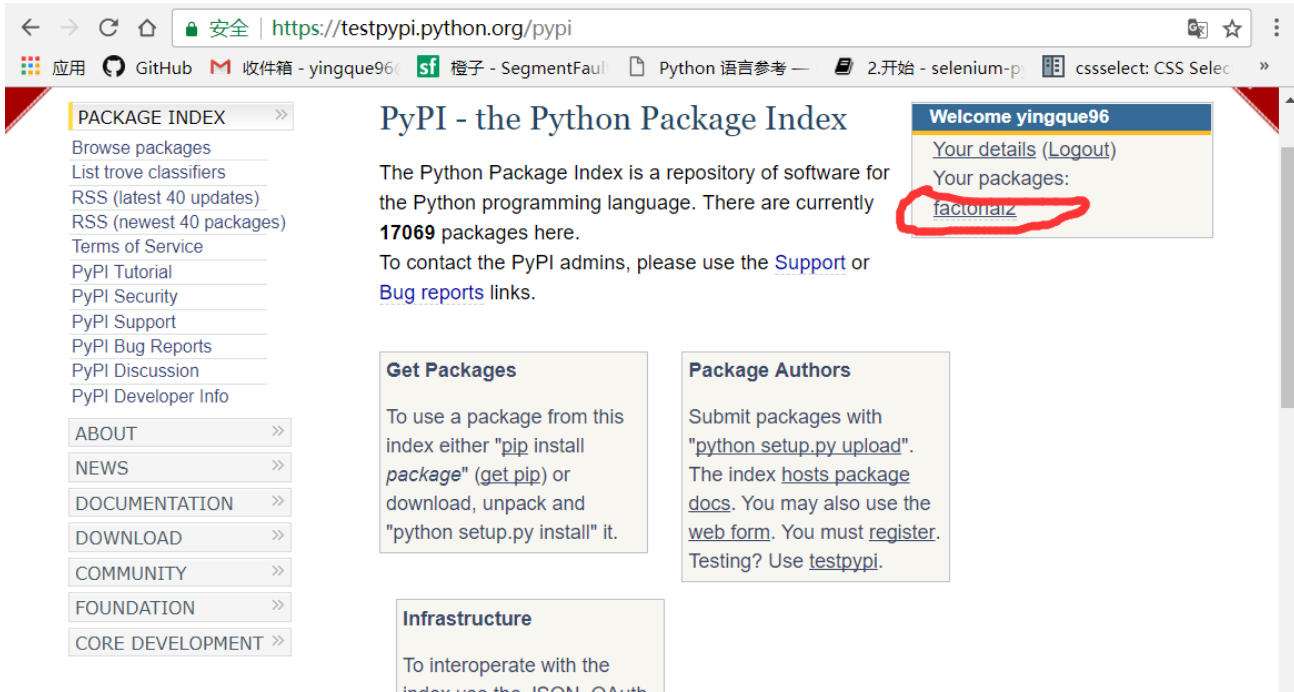The image size is (1294, 692).
Task: Reload the current page
Action: click(x=108, y=28)
